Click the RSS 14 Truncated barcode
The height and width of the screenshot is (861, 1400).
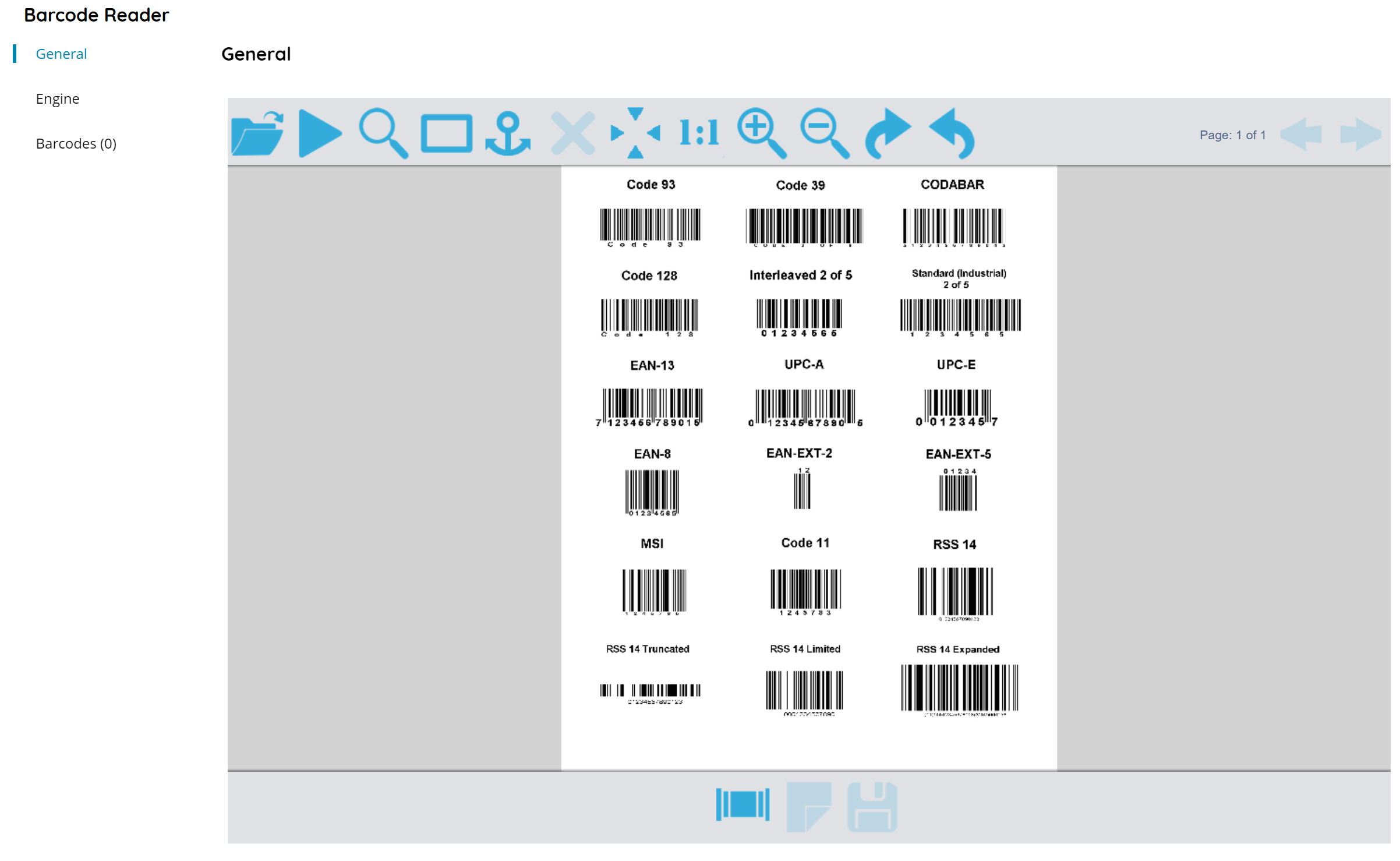tap(650, 693)
